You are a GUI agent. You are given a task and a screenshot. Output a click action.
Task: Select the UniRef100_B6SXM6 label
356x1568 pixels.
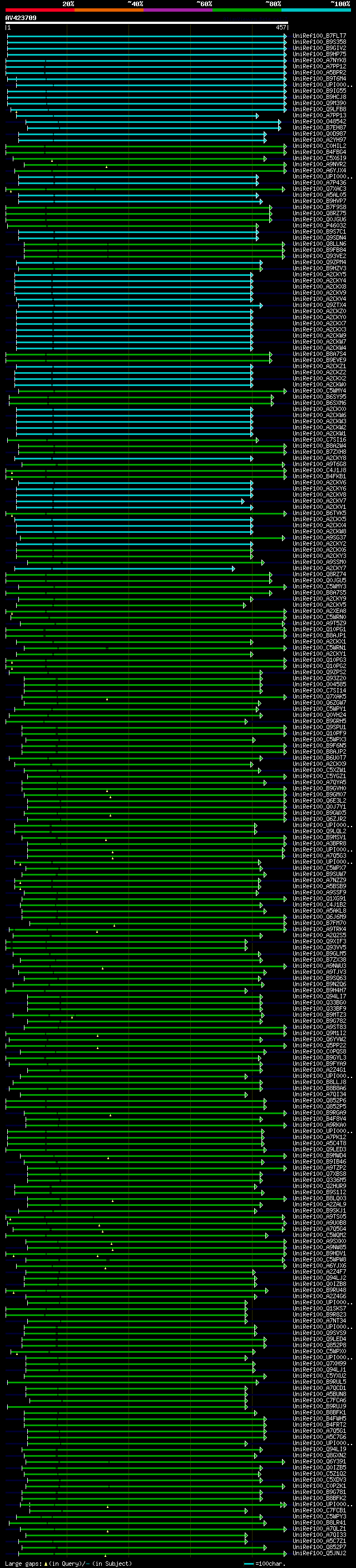319,403
